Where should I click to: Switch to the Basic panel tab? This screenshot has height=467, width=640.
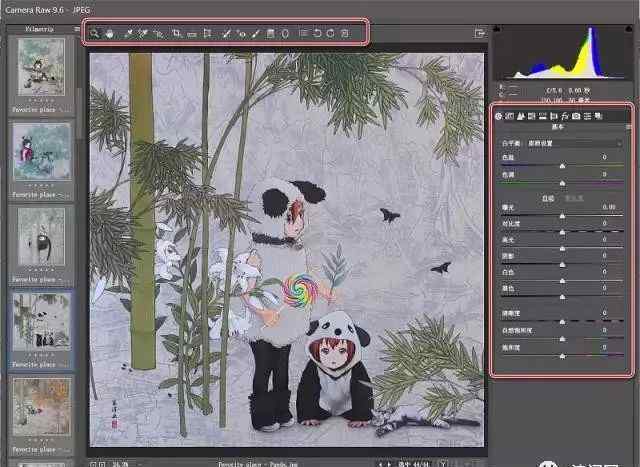click(x=498, y=116)
